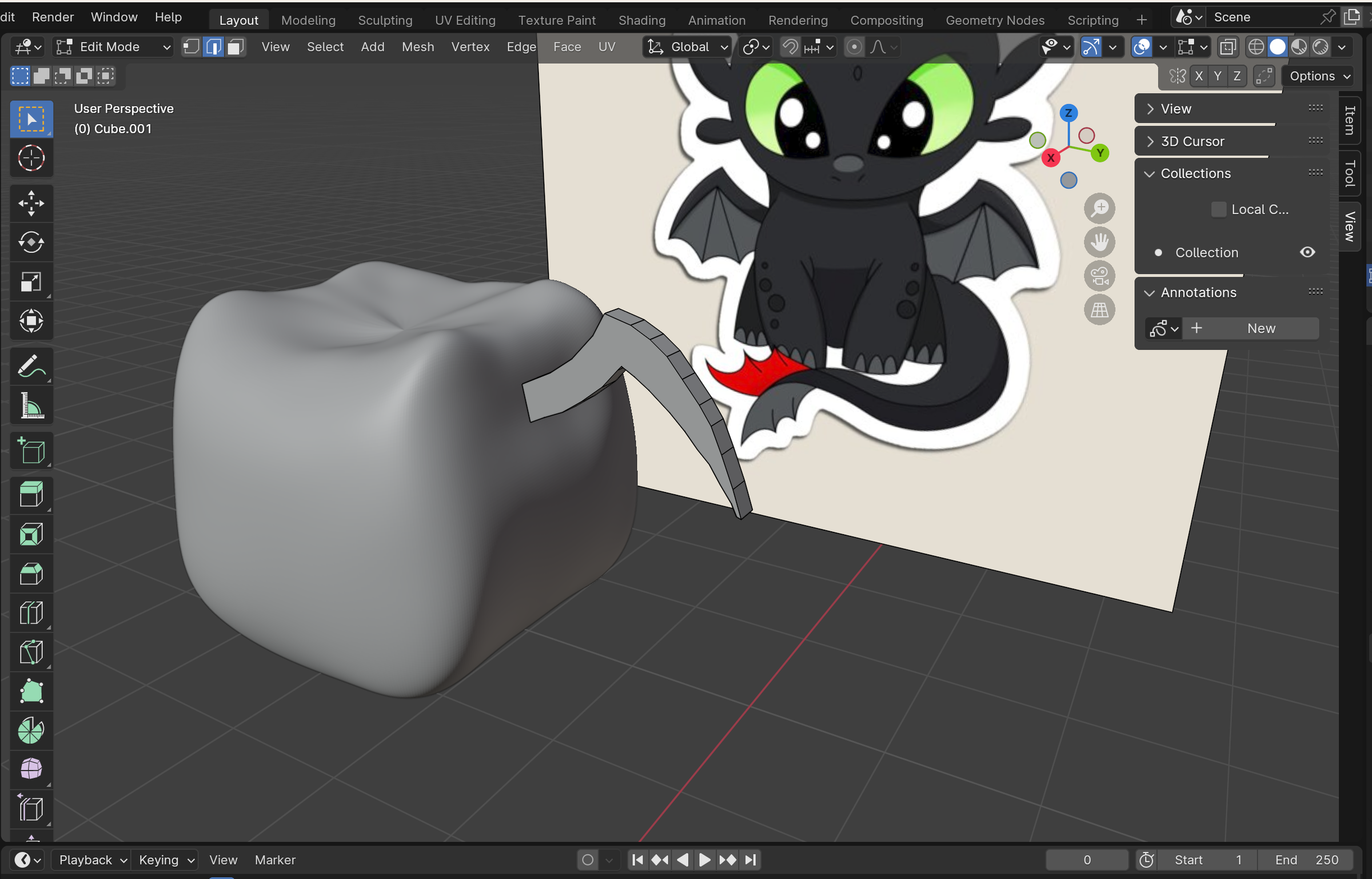Viewport: 1372px width, 879px height.
Task: Expand the View panel
Action: click(1233, 109)
